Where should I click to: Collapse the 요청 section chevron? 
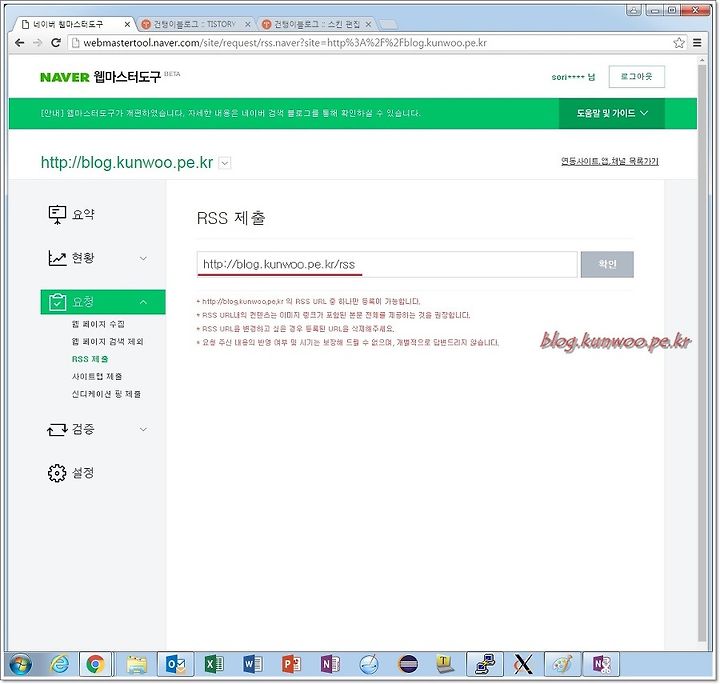click(143, 302)
